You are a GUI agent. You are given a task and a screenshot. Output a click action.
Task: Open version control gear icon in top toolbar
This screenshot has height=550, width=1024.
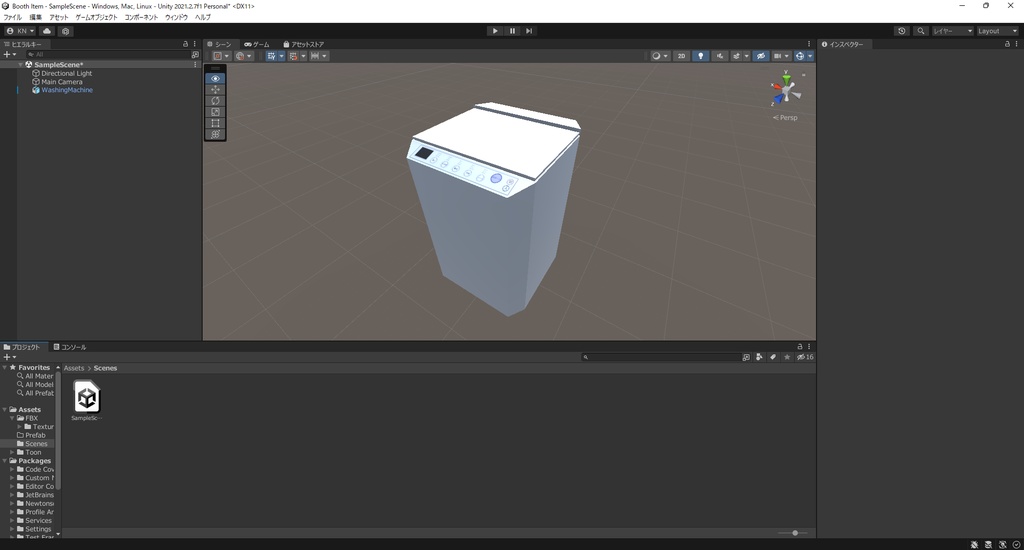[x=65, y=31]
